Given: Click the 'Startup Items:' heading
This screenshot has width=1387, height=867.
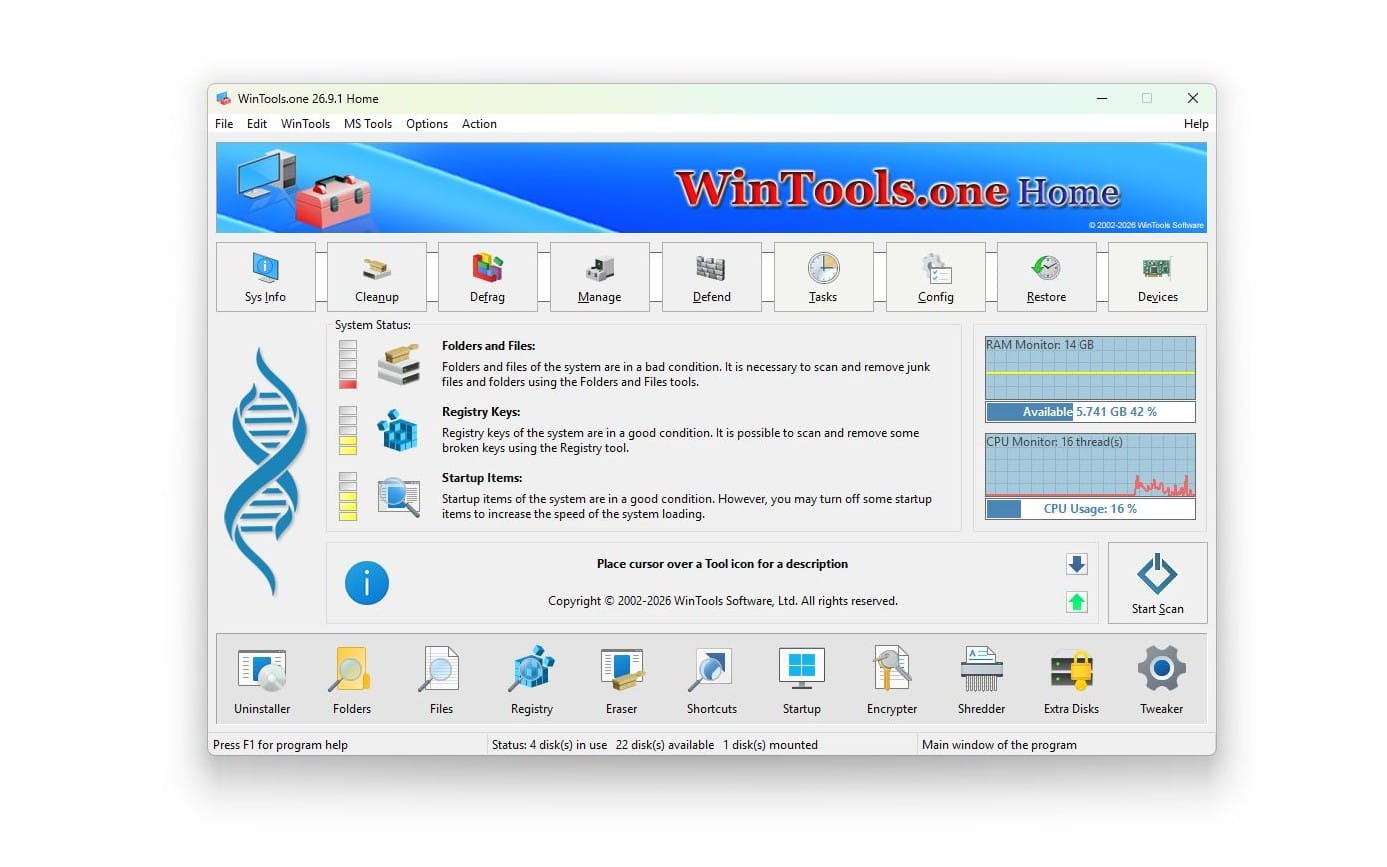Looking at the screenshot, I should pyautogui.click(x=482, y=478).
